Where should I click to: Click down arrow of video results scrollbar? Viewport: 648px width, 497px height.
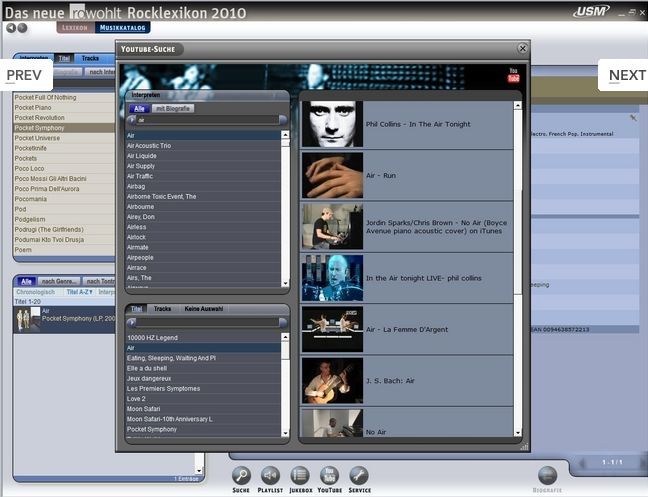[x=517, y=433]
